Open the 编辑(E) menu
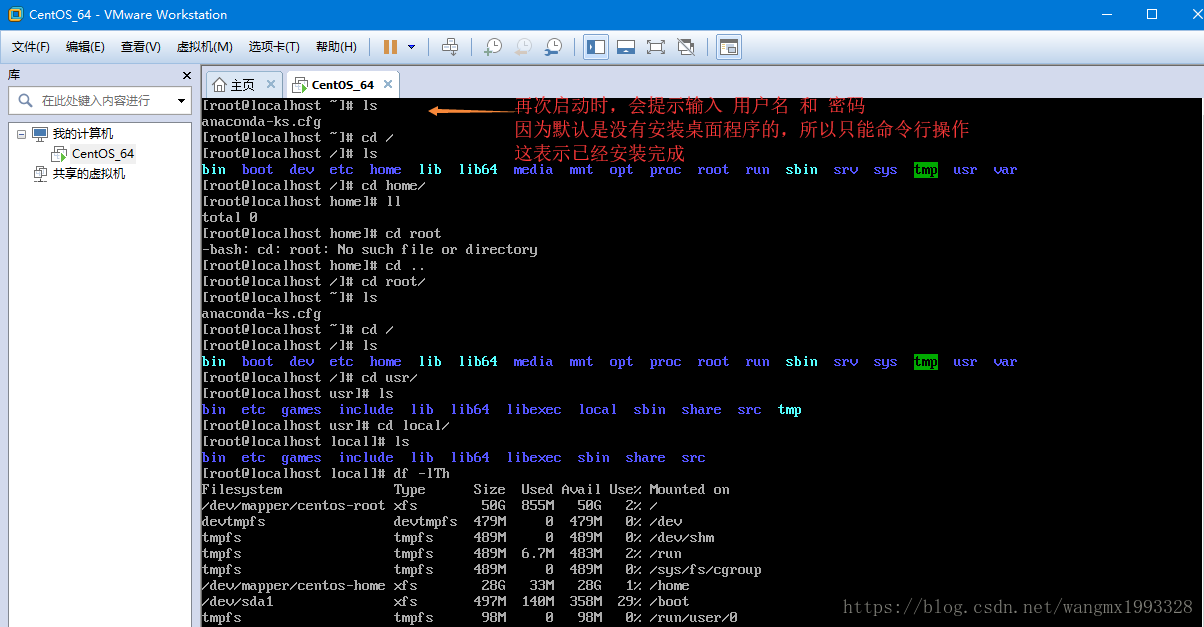This screenshot has width=1204, height=627. coord(85,47)
